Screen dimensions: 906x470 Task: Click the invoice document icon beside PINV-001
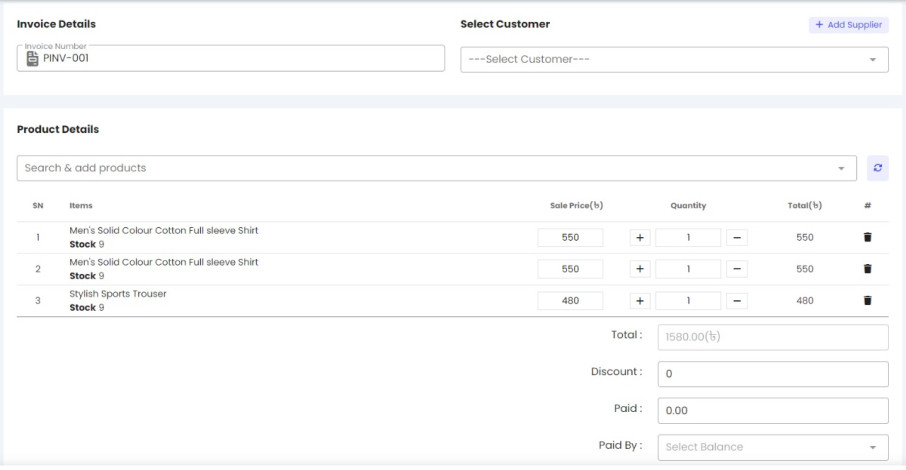[x=32, y=58]
